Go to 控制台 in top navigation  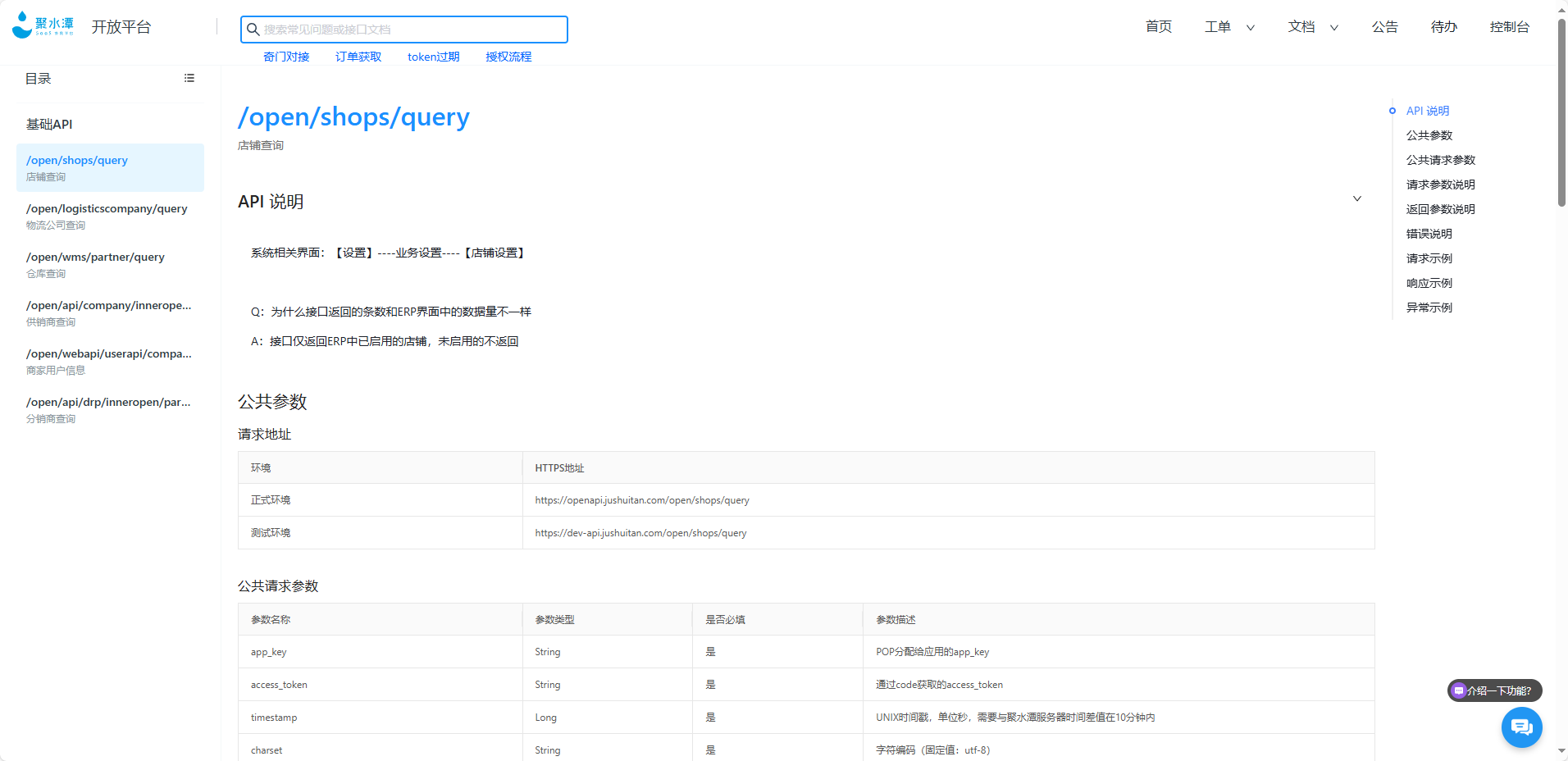point(1509,27)
